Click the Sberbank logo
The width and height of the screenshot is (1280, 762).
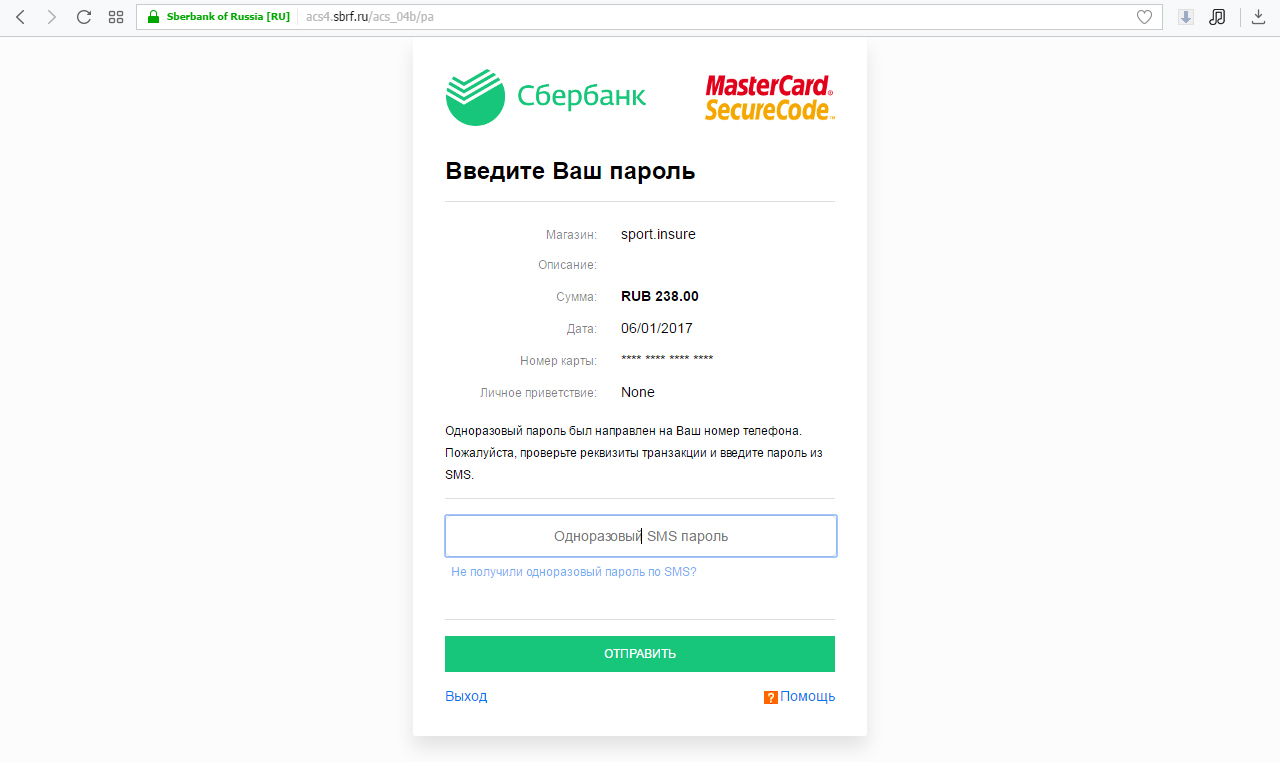pyautogui.click(x=546, y=97)
